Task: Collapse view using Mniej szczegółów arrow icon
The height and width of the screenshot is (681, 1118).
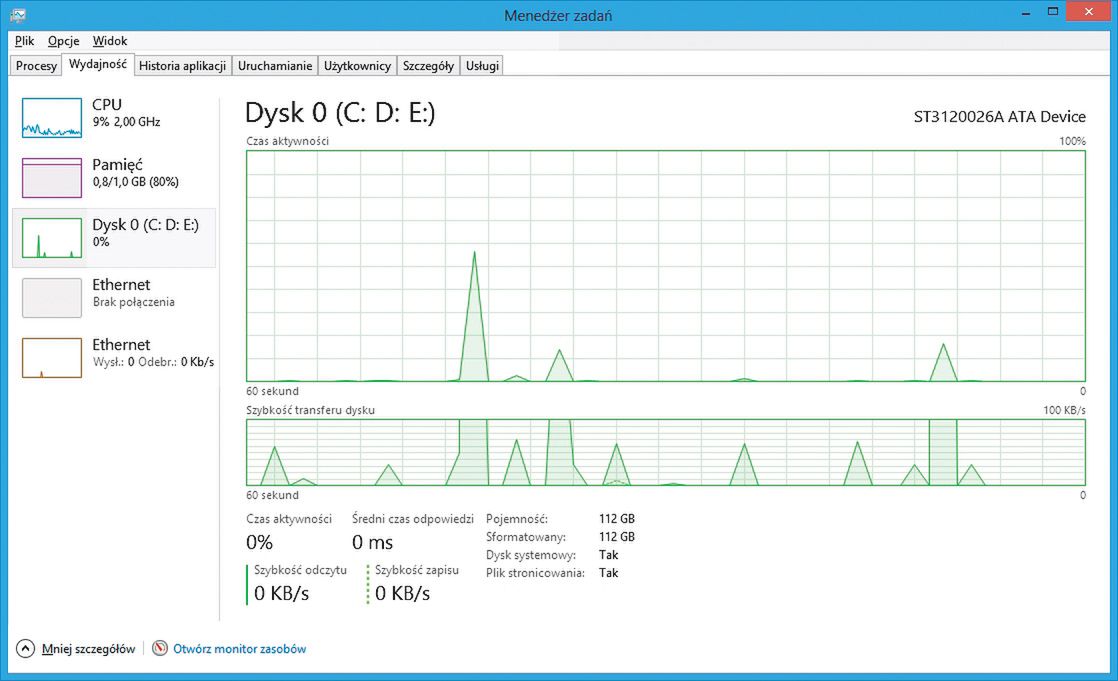Action: tap(25, 648)
